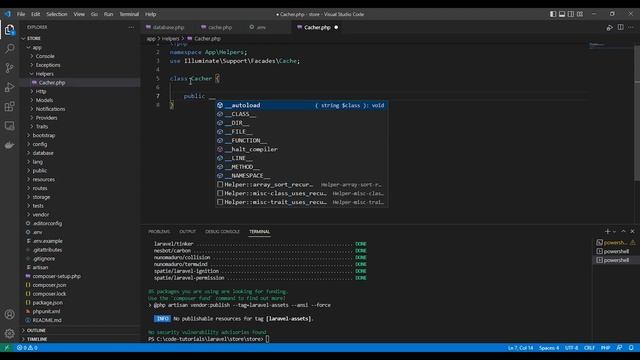Select the __CLASS__ suggestion

point(302,114)
